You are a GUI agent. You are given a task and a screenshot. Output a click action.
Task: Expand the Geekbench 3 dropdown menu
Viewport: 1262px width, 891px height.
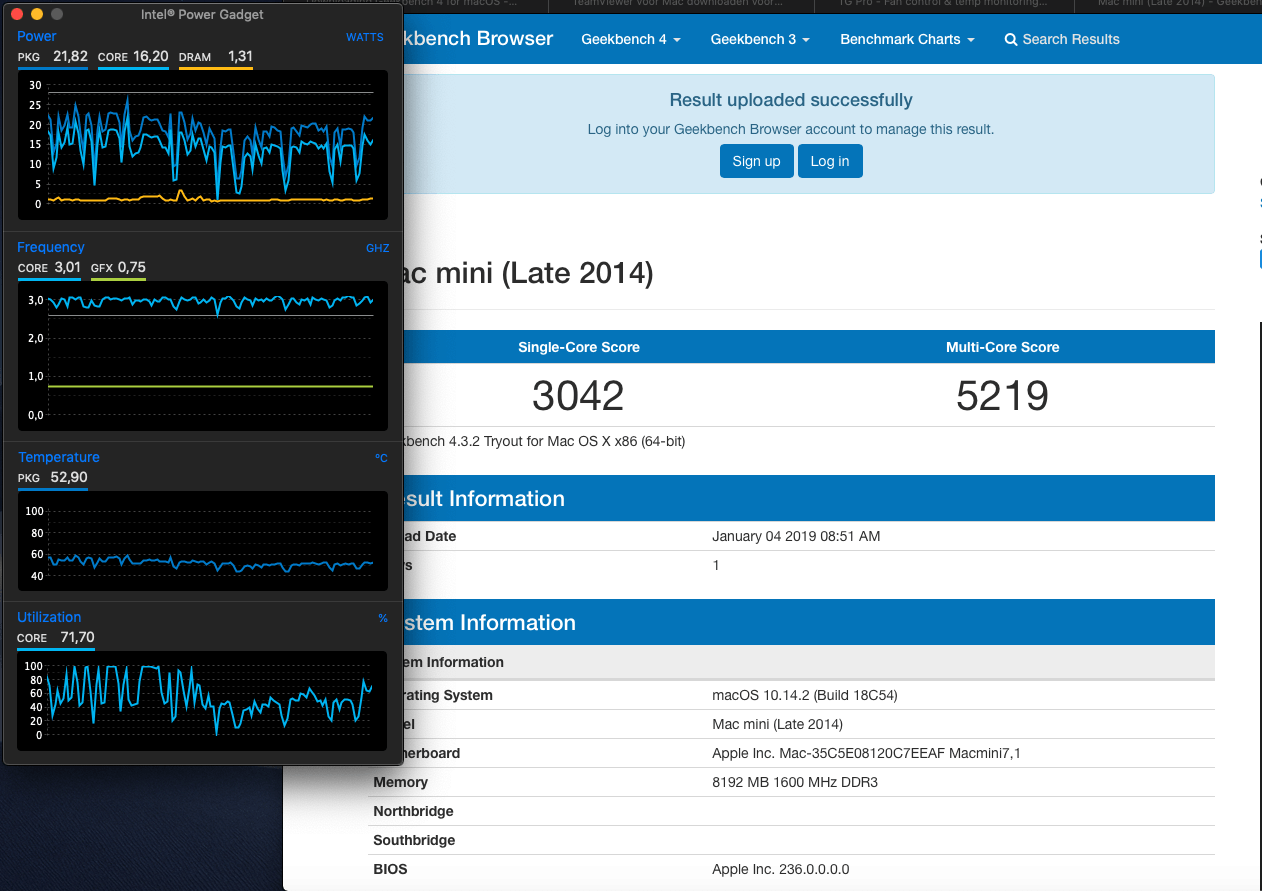[x=760, y=39]
